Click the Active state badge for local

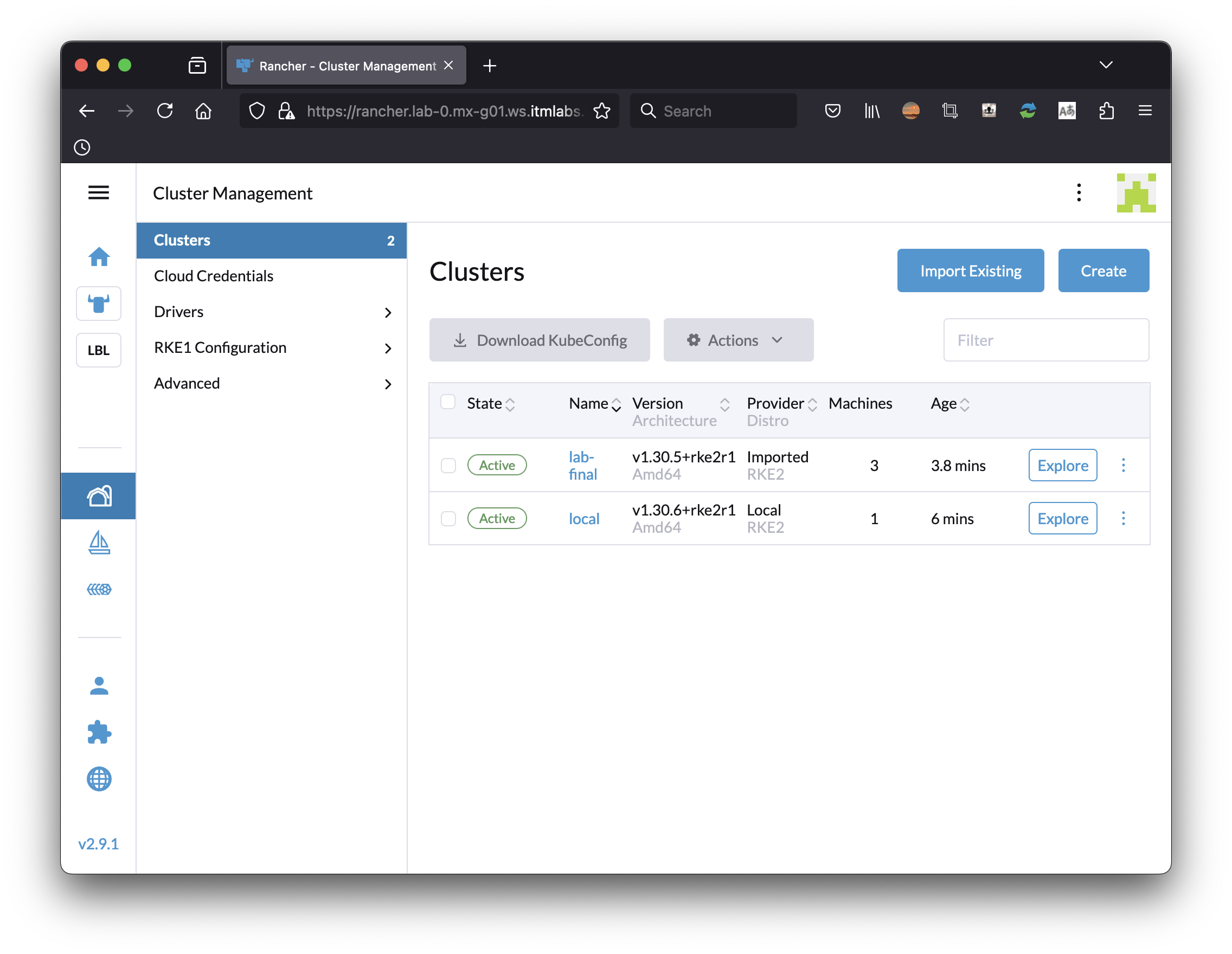click(497, 519)
